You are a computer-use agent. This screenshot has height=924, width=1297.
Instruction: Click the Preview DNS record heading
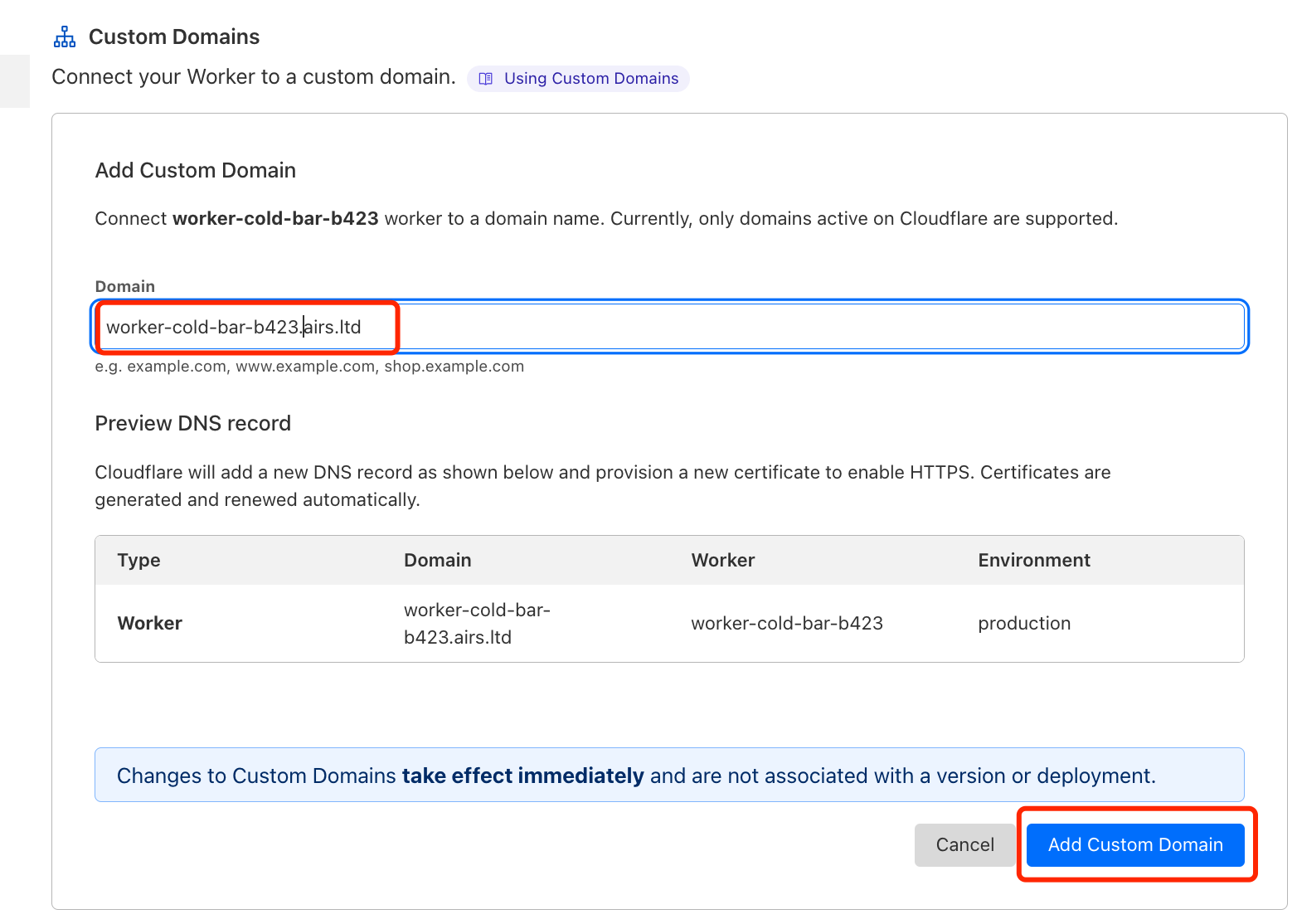tap(193, 423)
